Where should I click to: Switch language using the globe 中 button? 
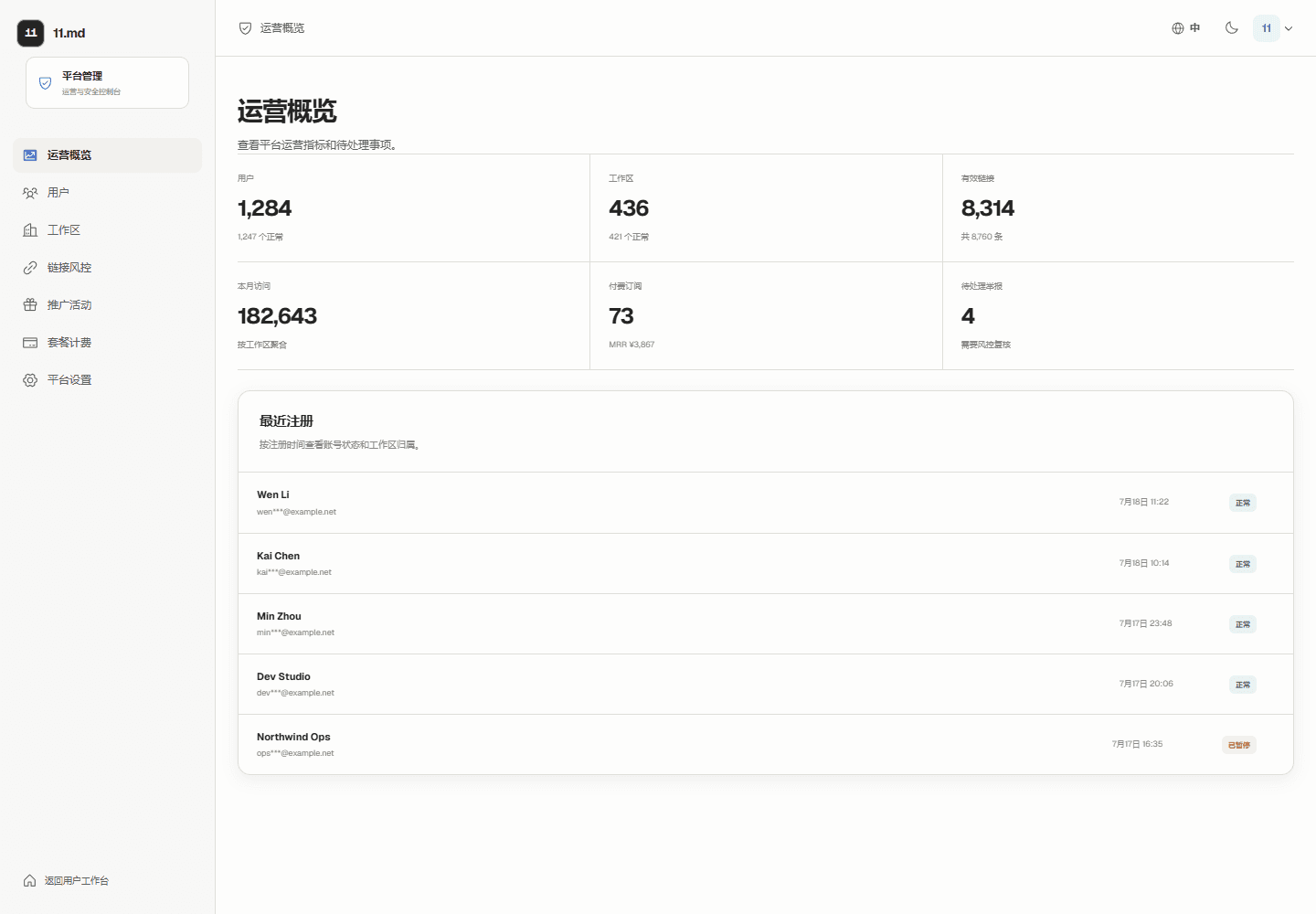pyautogui.click(x=1186, y=28)
